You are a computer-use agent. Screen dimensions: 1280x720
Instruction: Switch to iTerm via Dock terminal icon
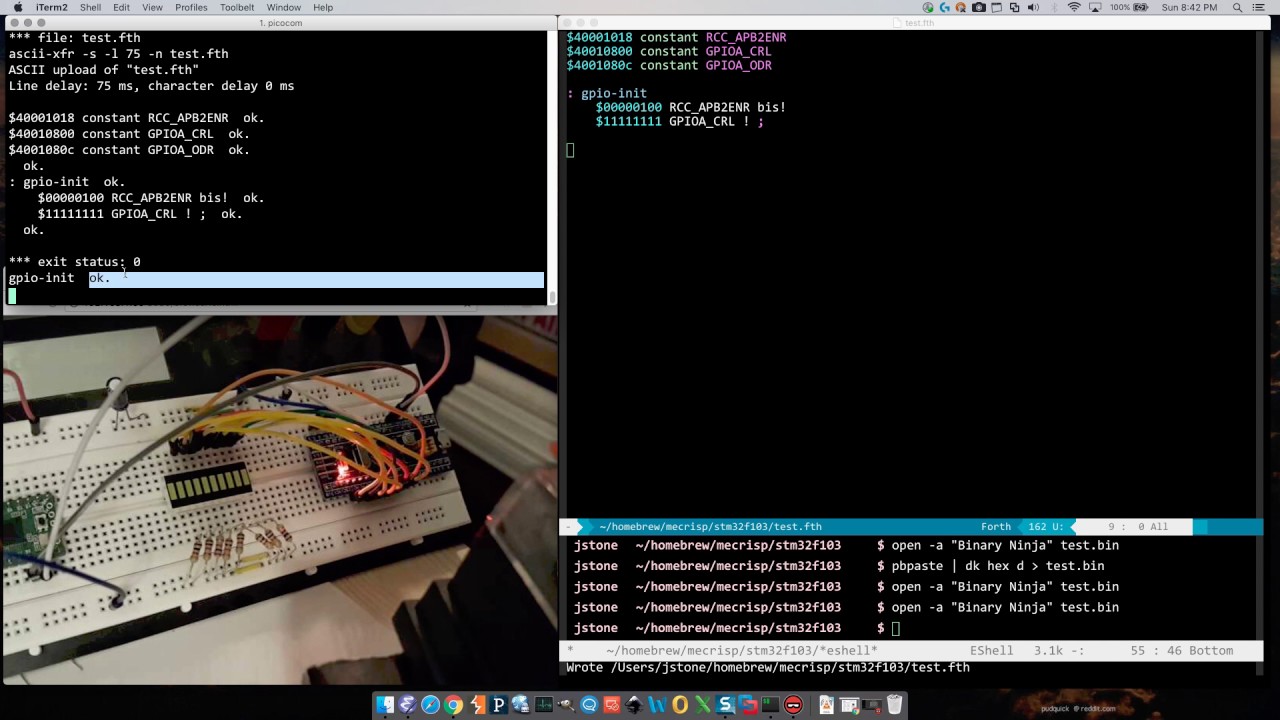[770, 705]
